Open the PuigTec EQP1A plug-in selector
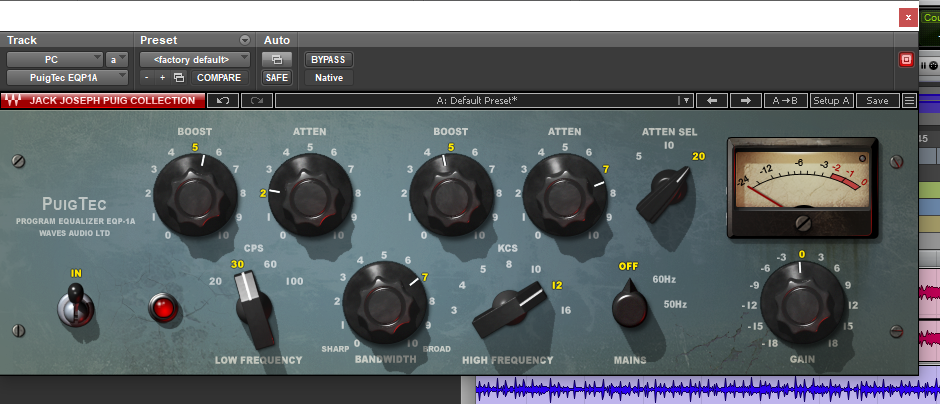This screenshot has height=404, width=940. 67,77
